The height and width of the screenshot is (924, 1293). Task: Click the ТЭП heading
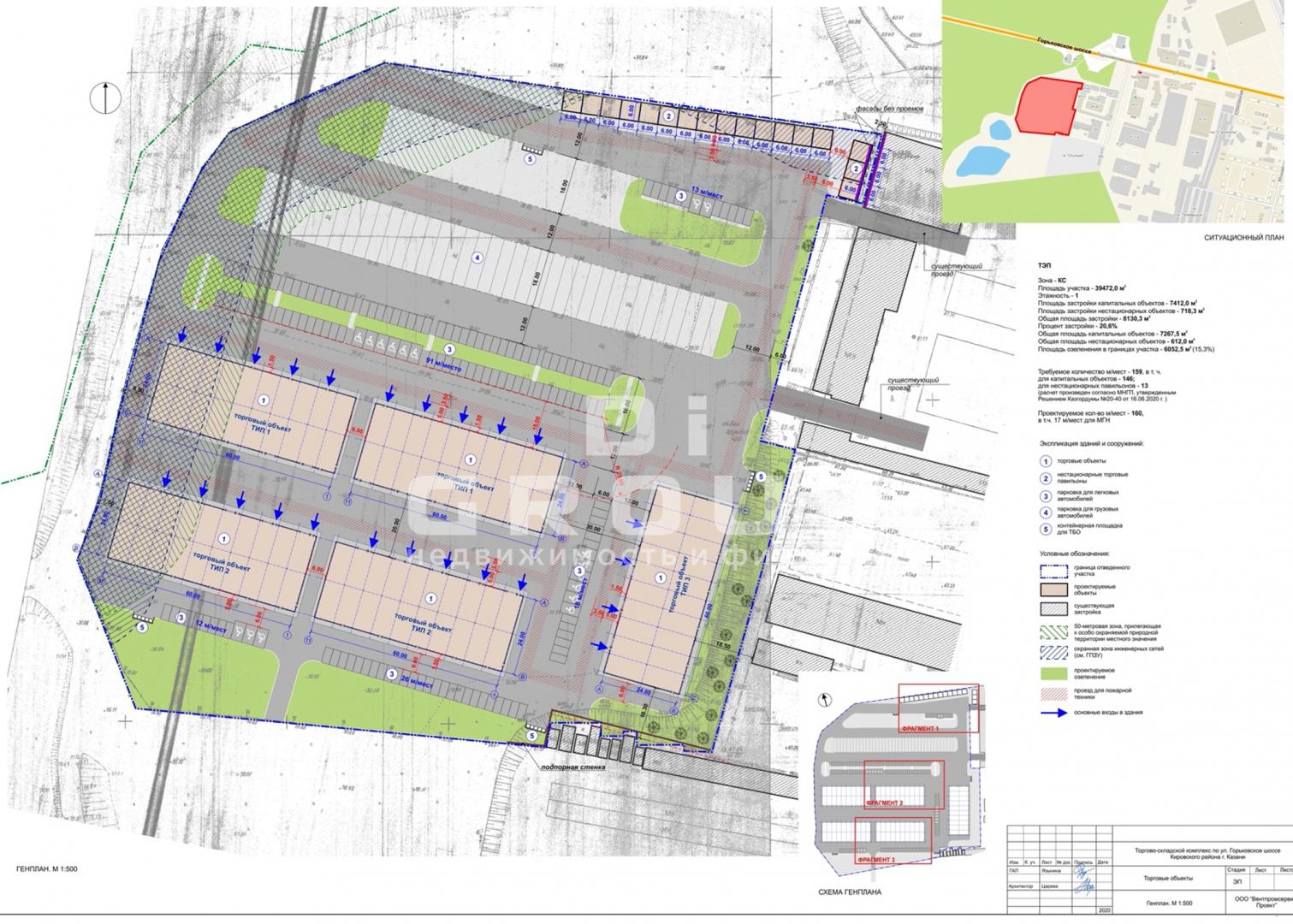point(1047,267)
